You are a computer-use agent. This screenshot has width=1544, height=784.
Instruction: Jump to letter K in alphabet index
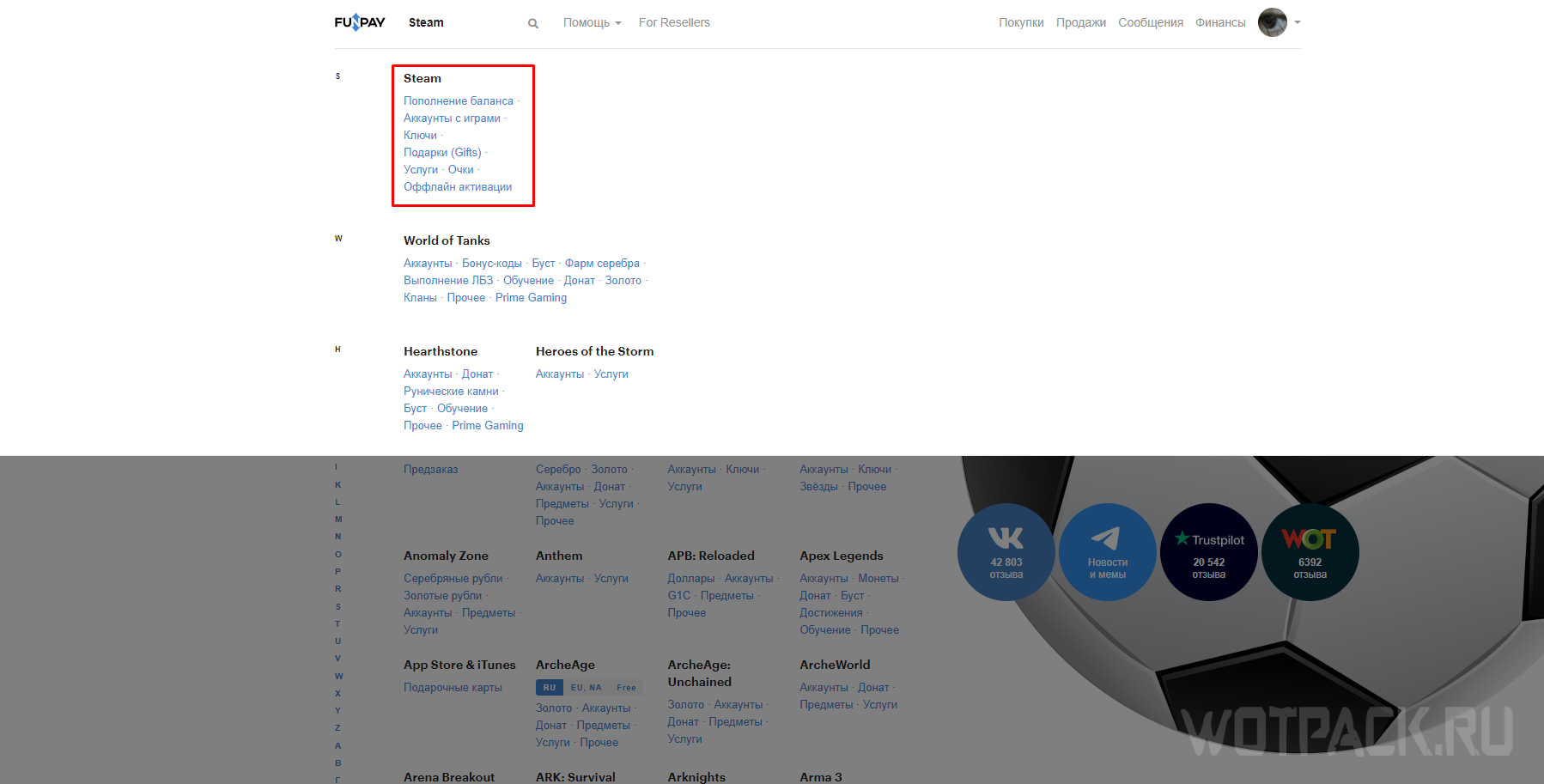click(x=337, y=485)
